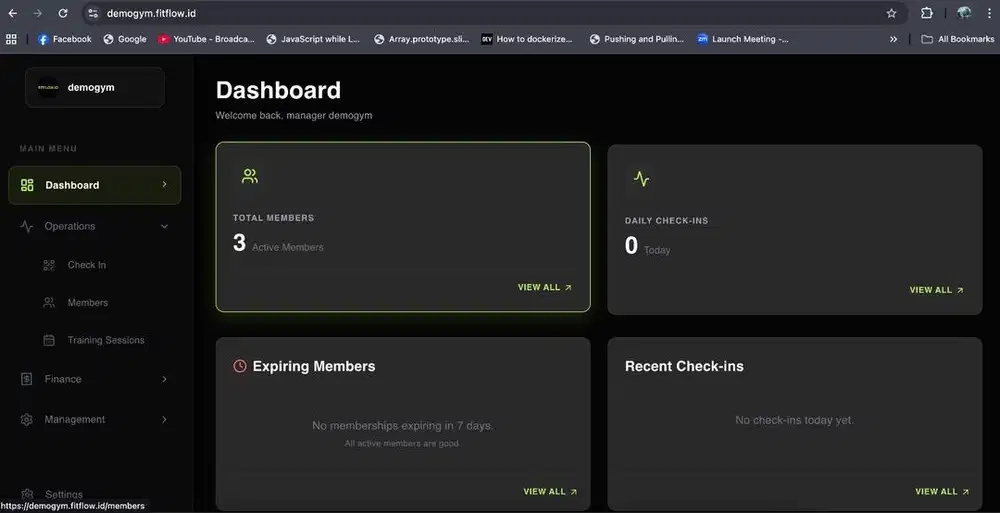
Task: Click View All under Total Members
Action: 544,287
